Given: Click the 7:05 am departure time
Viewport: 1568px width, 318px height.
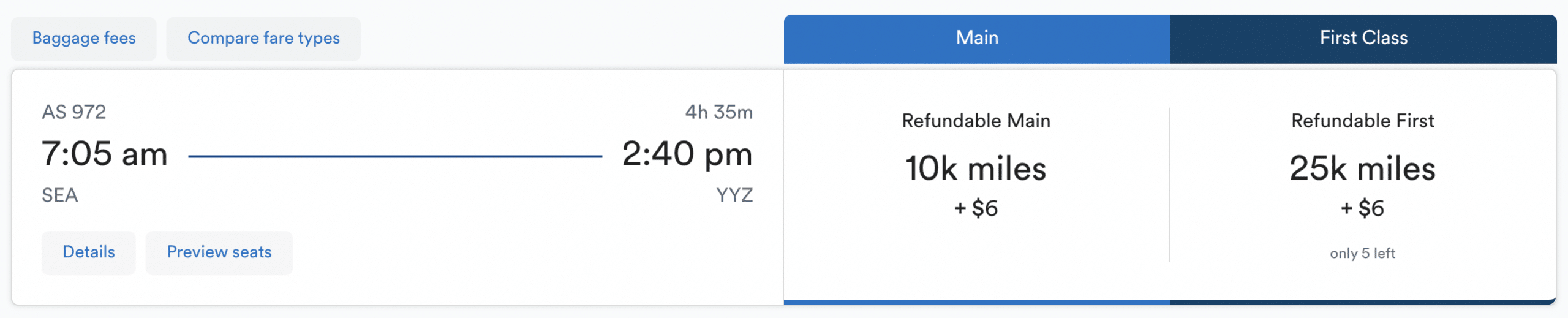Looking at the screenshot, I should tap(104, 154).
